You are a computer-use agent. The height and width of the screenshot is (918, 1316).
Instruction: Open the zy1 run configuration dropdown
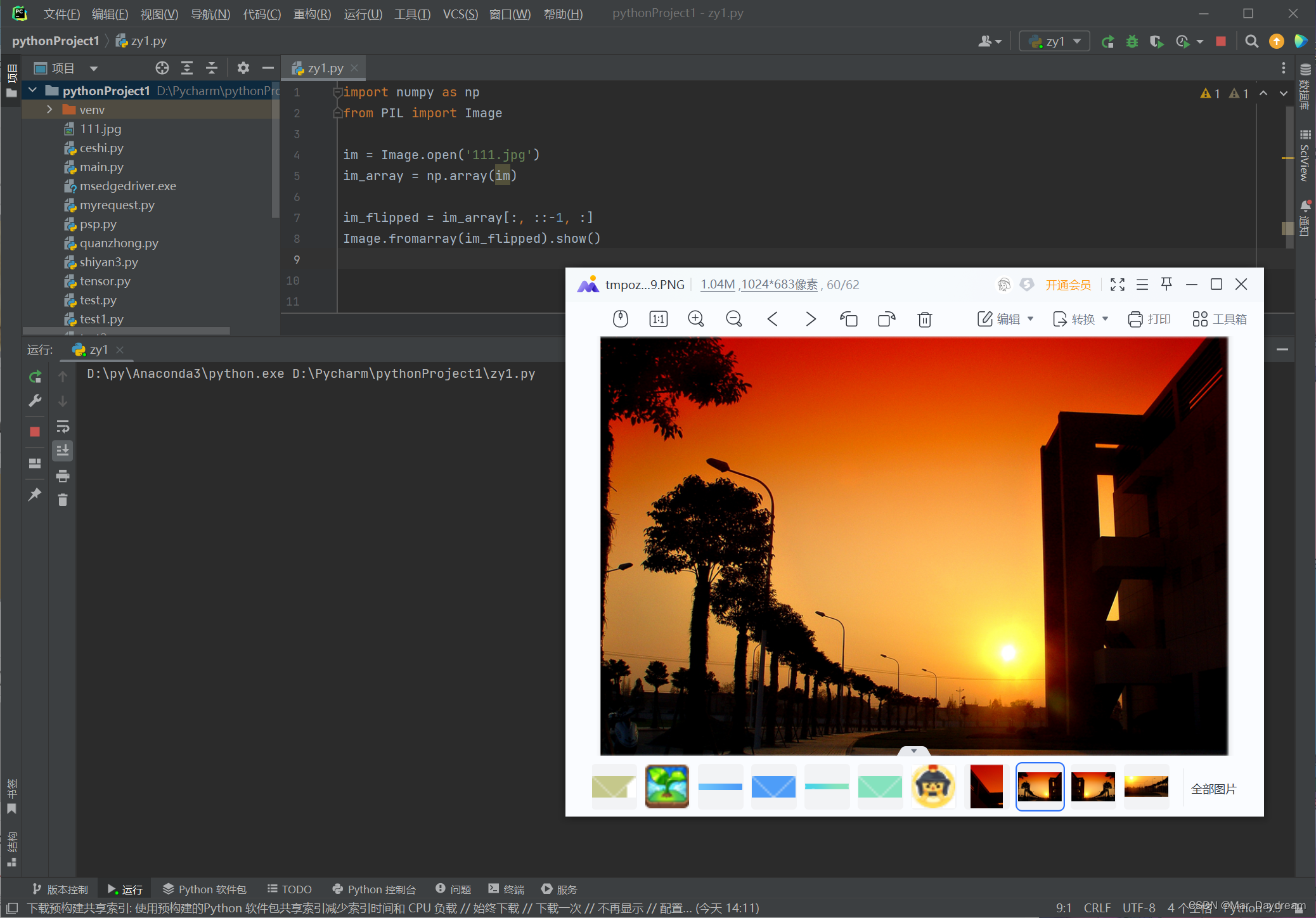point(1055,41)
